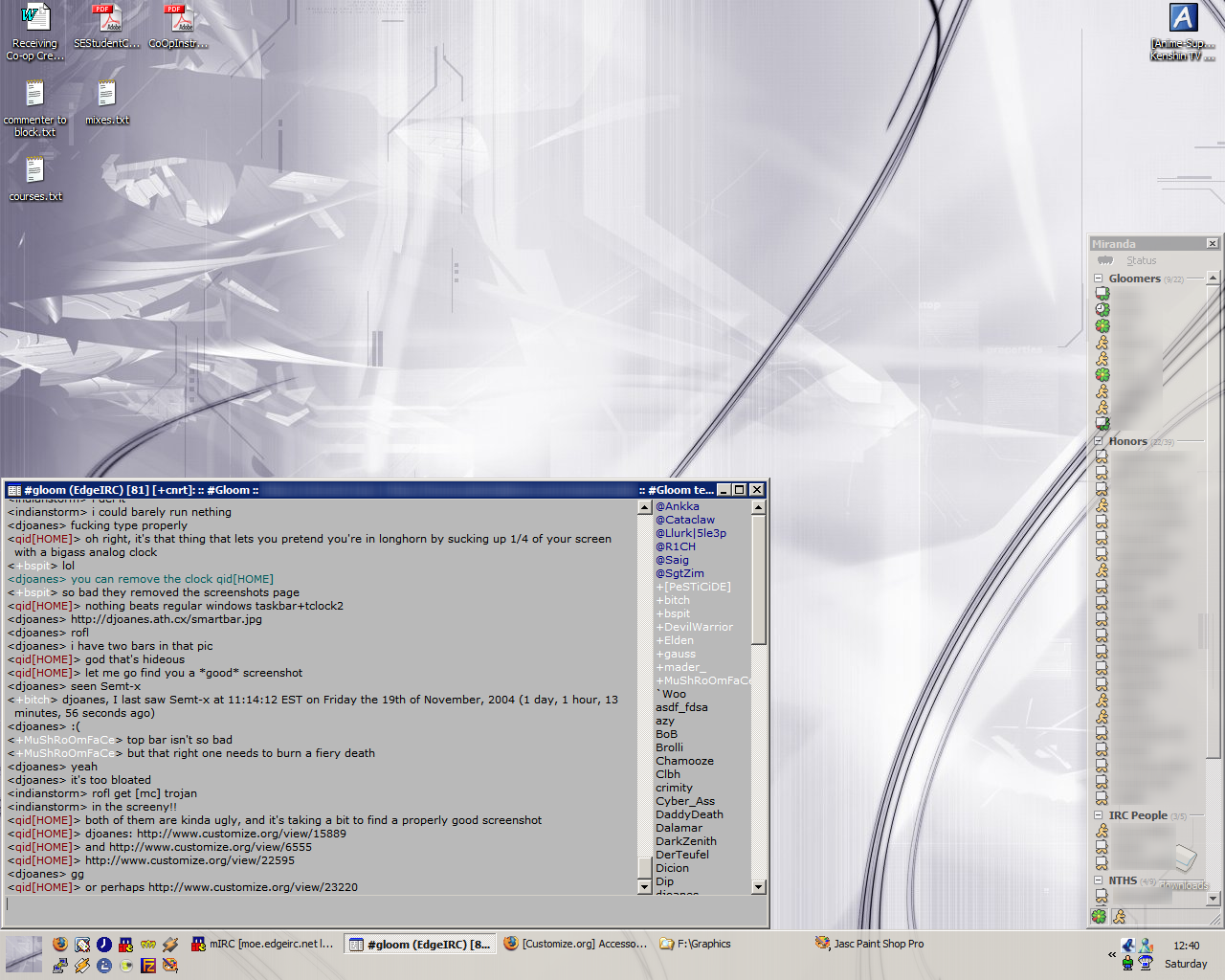Click the MSN Messenger tray icon

pyautogui.click(x=1146, y=946)
